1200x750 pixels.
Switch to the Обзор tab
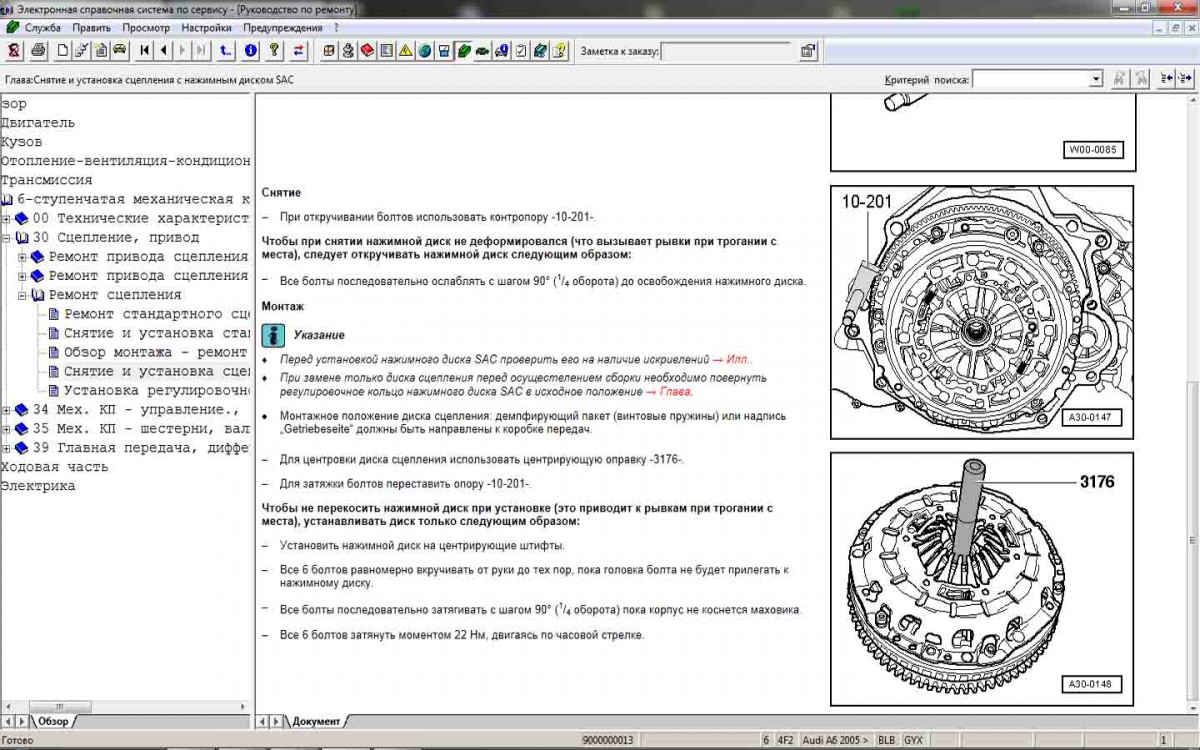click(53, 721)
